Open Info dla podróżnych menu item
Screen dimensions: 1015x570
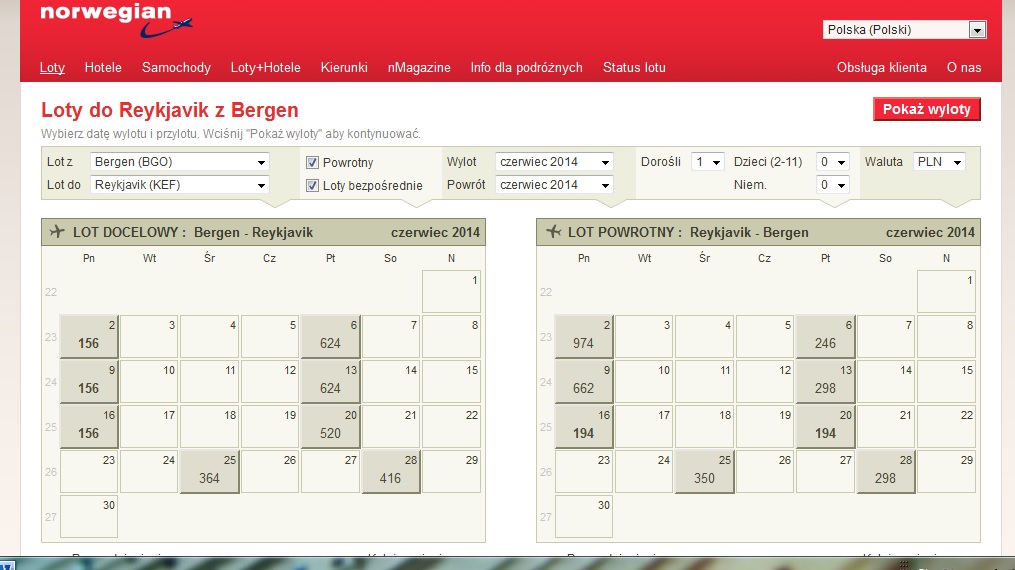526,67
